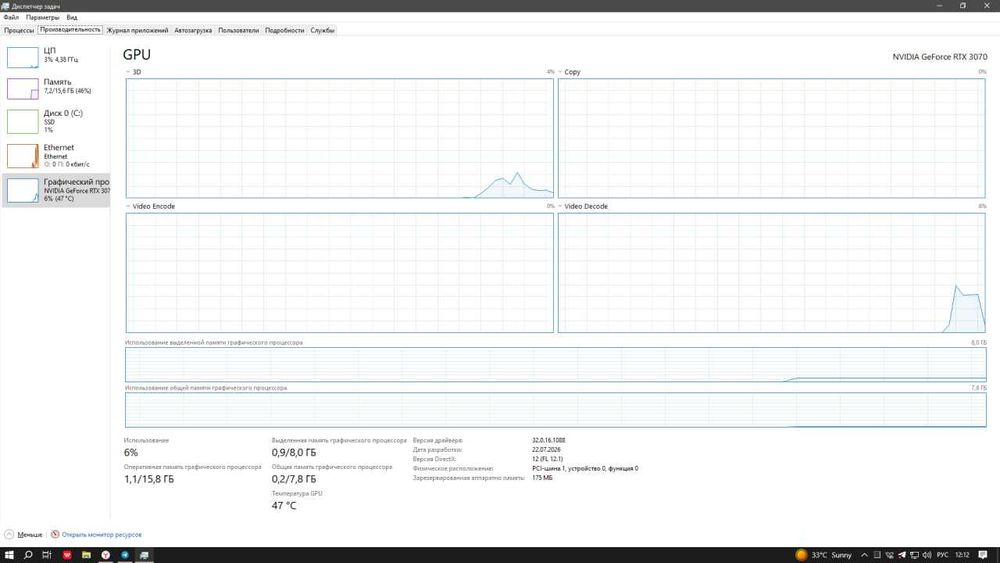The image size is (1000, 563).
Task: Open the Вид menu
Action: [72, 17]
